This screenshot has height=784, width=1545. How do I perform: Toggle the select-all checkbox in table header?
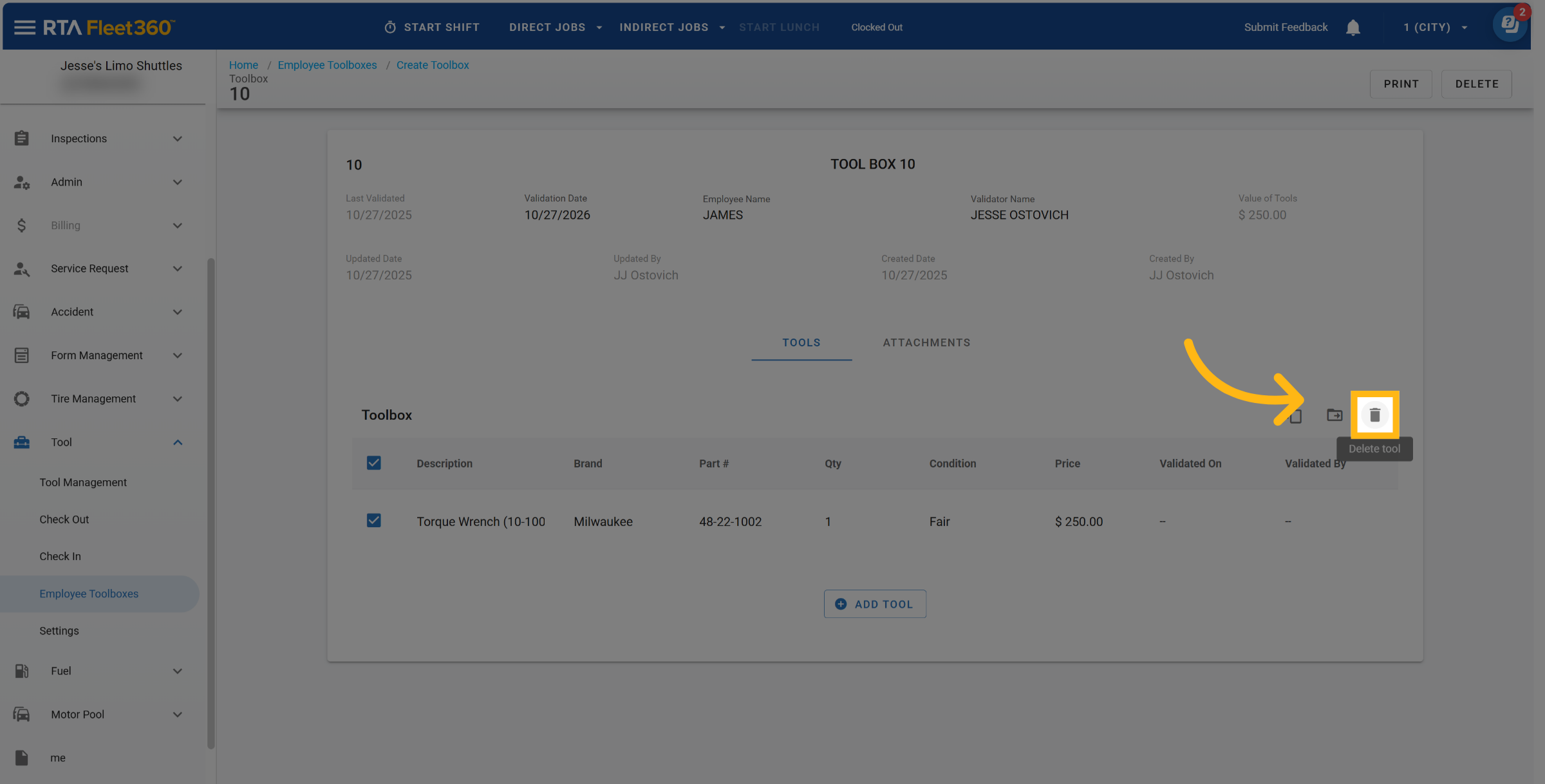(373, 463)
